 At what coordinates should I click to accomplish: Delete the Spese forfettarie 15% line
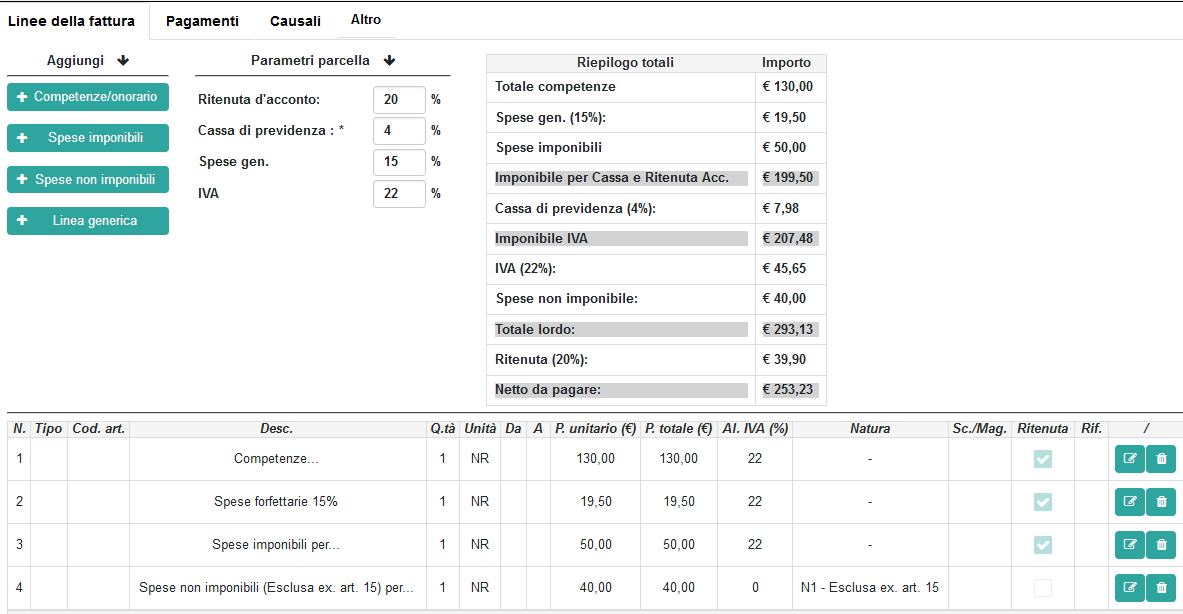click(1160, 502)
